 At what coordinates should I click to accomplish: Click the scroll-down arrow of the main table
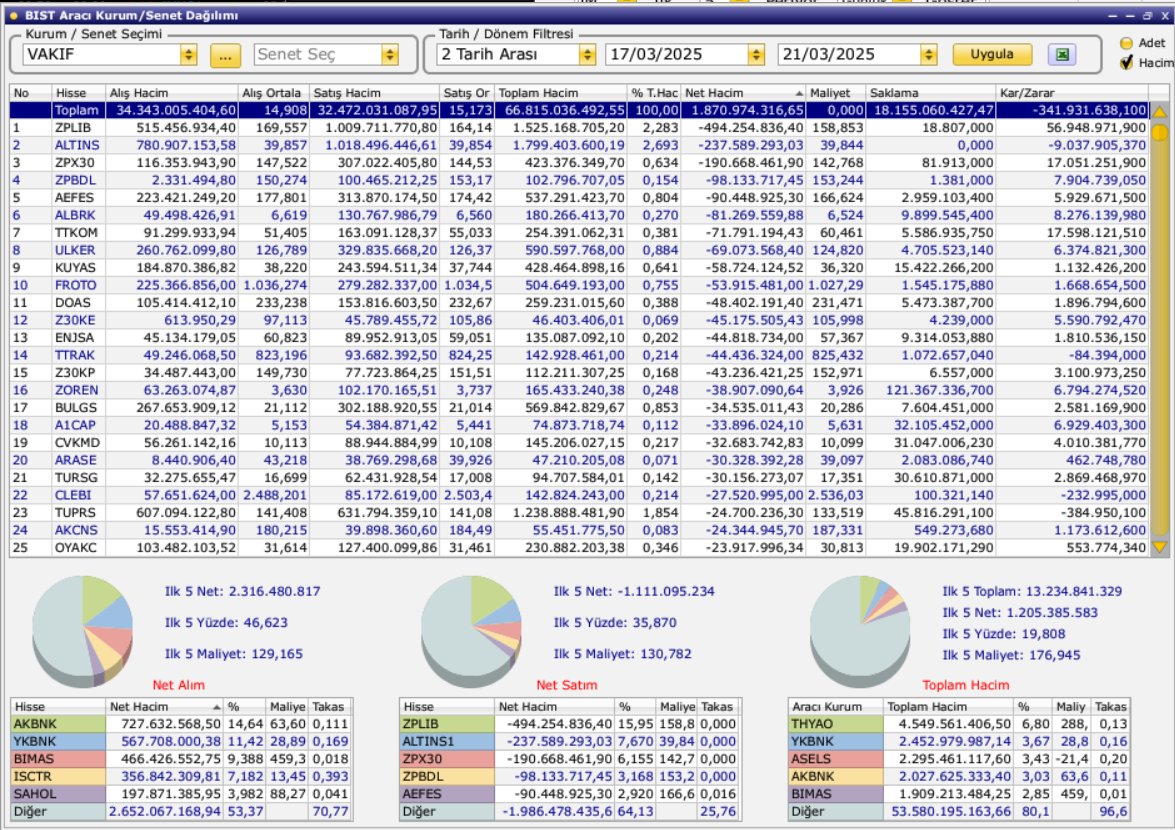(x=1159, y=547)
